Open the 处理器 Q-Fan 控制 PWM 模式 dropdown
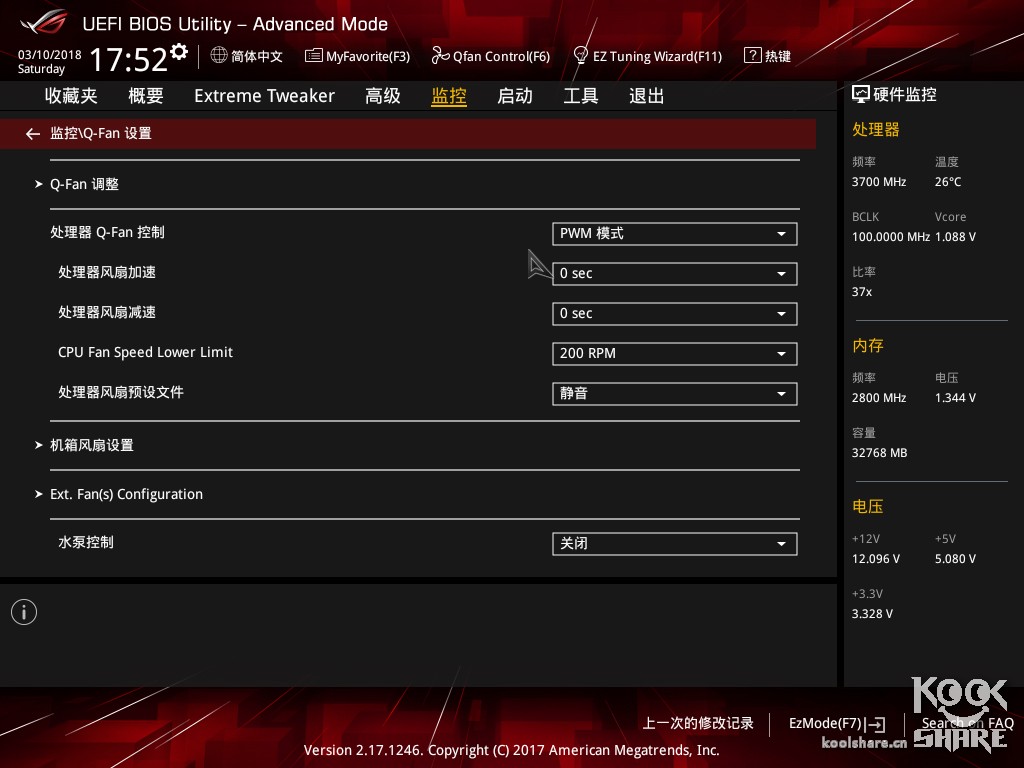Screen dimensions: 1024x768 point(674,233)
